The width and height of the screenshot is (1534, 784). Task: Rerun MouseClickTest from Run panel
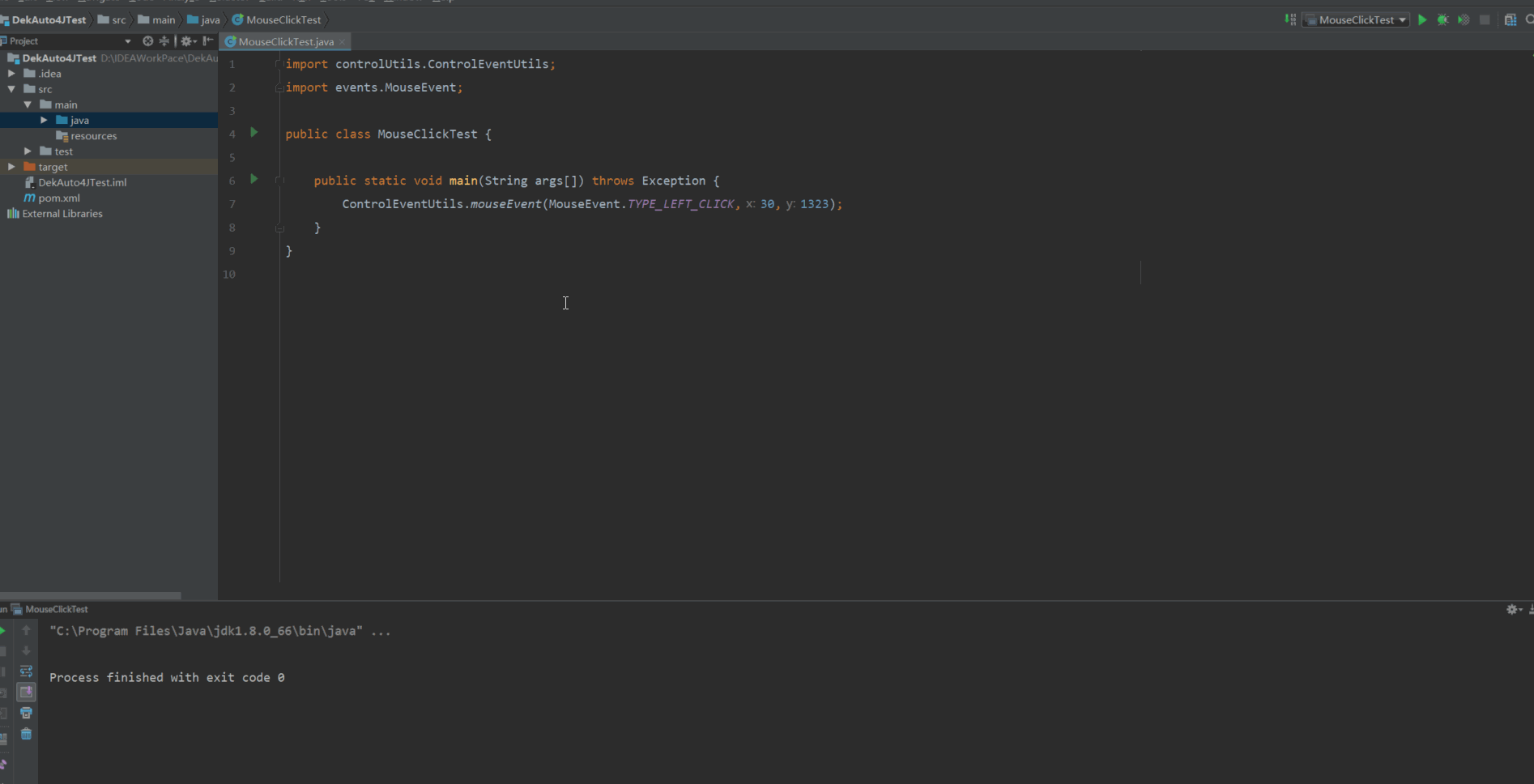[x=3, y=630]
